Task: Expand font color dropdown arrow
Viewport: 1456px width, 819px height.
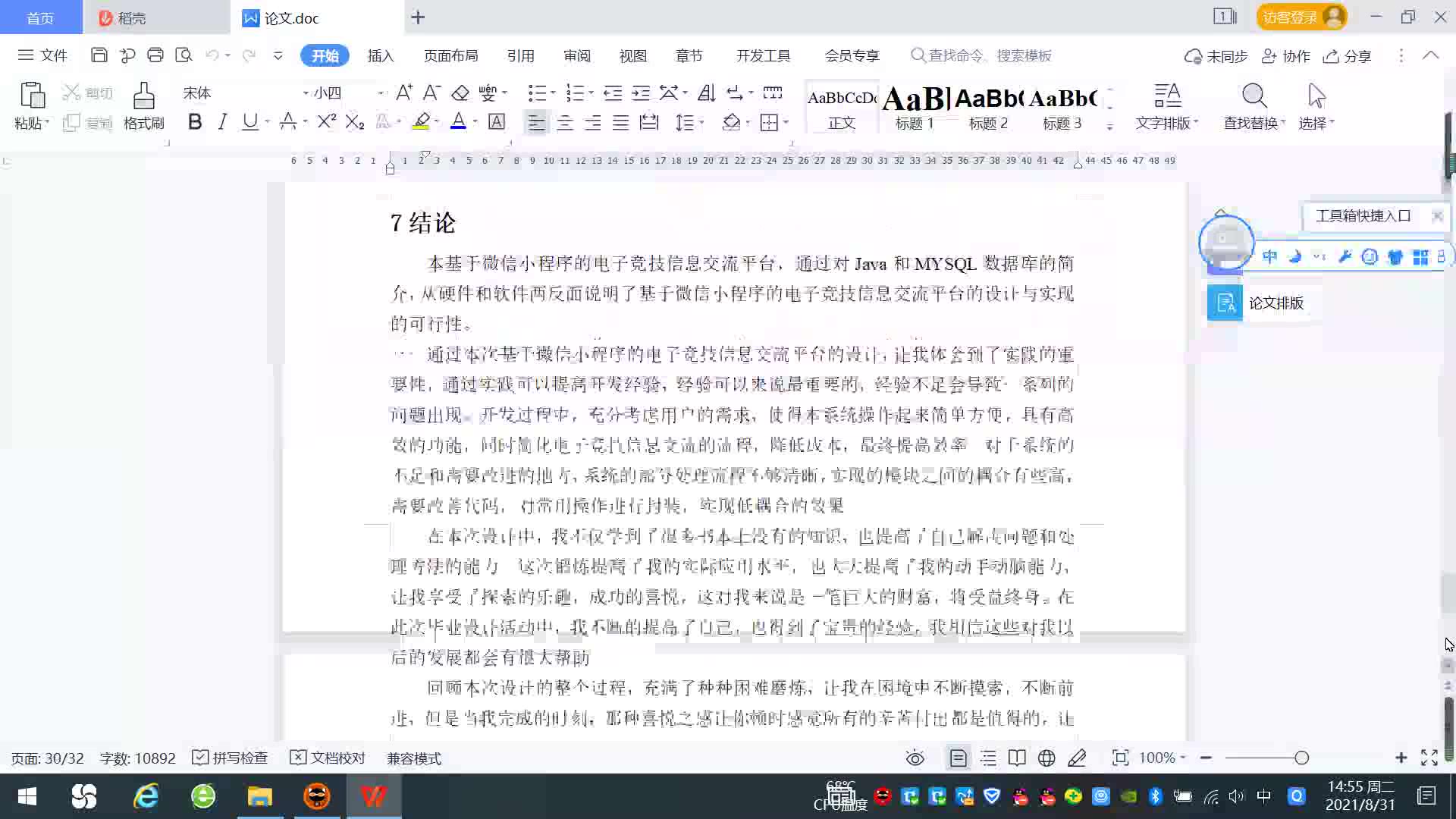Action: pos(475,121)
